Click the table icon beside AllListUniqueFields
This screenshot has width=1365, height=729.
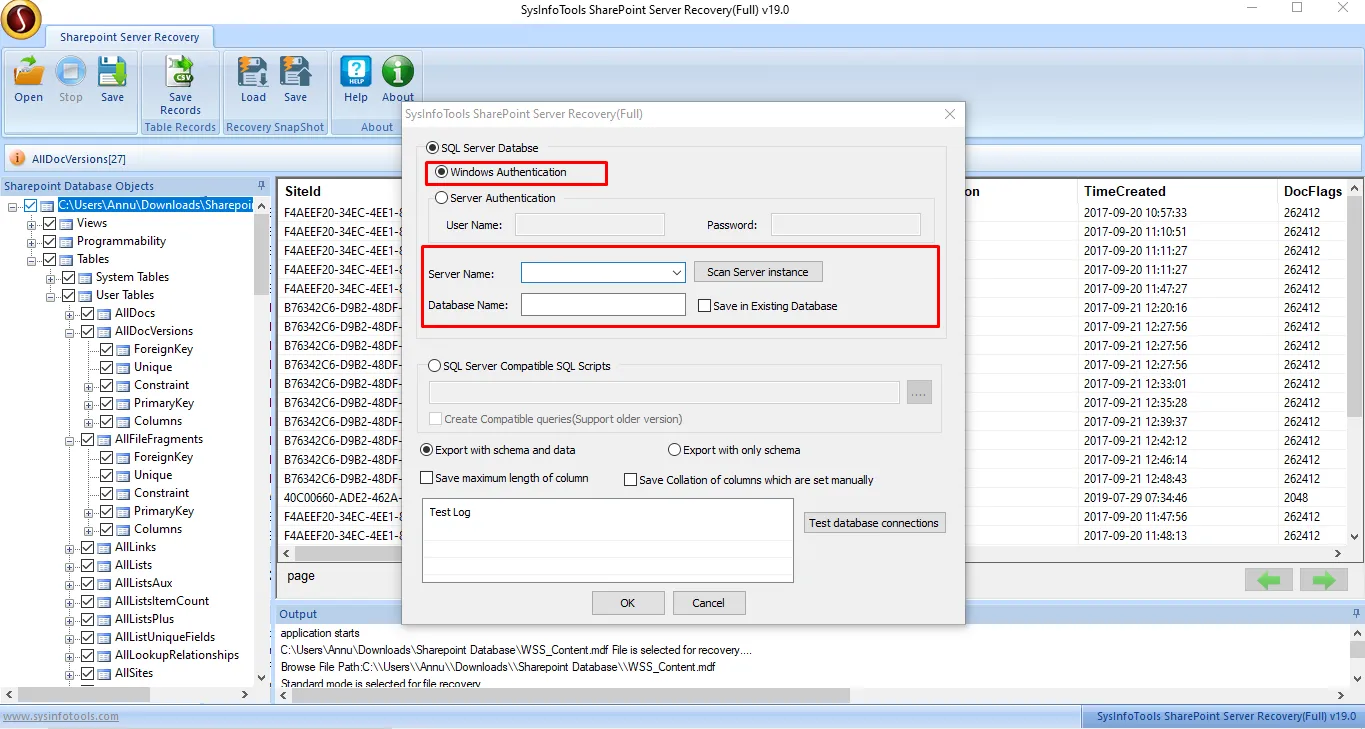[x=105, y=637]
